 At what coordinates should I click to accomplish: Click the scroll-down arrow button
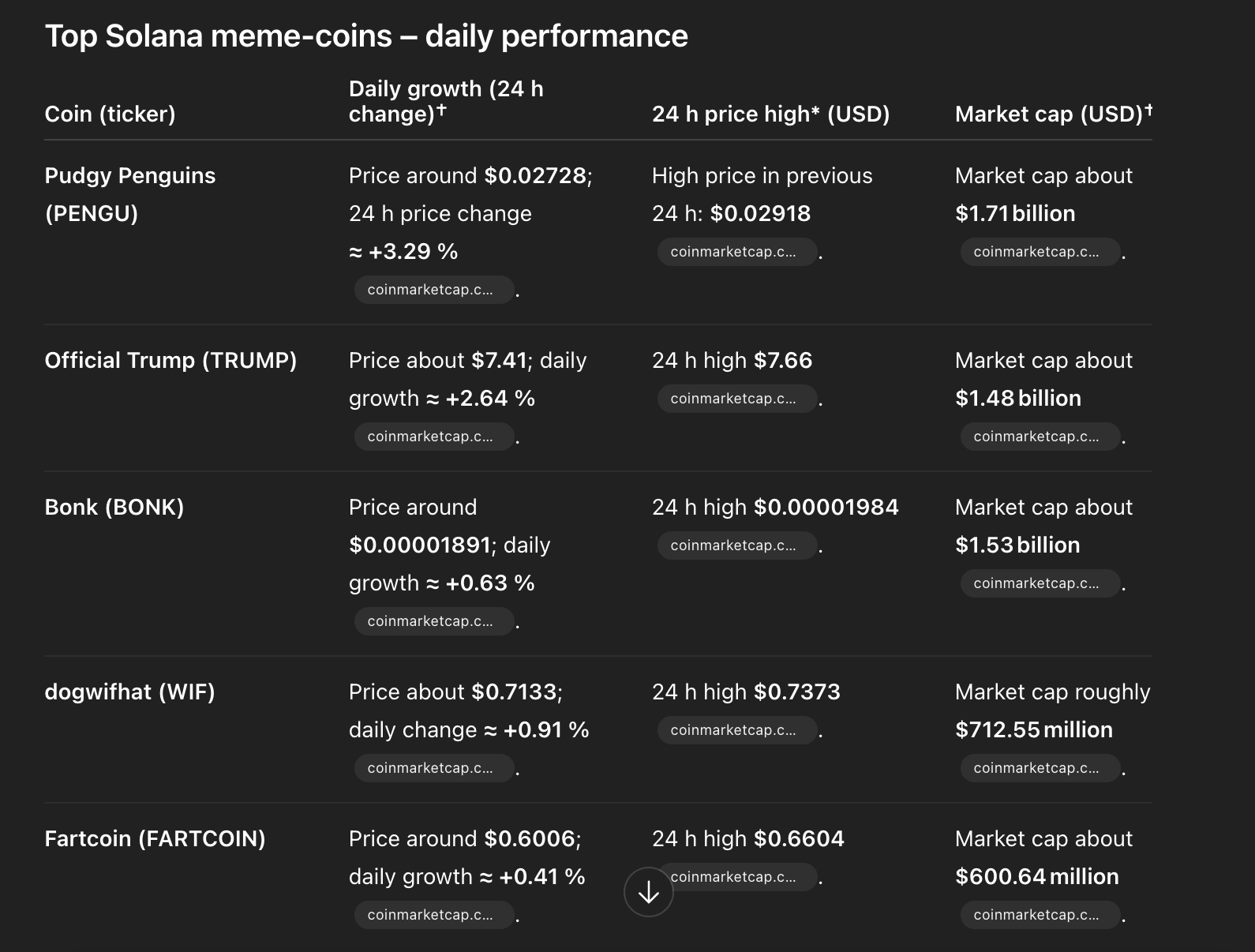[x=648, y=892]
